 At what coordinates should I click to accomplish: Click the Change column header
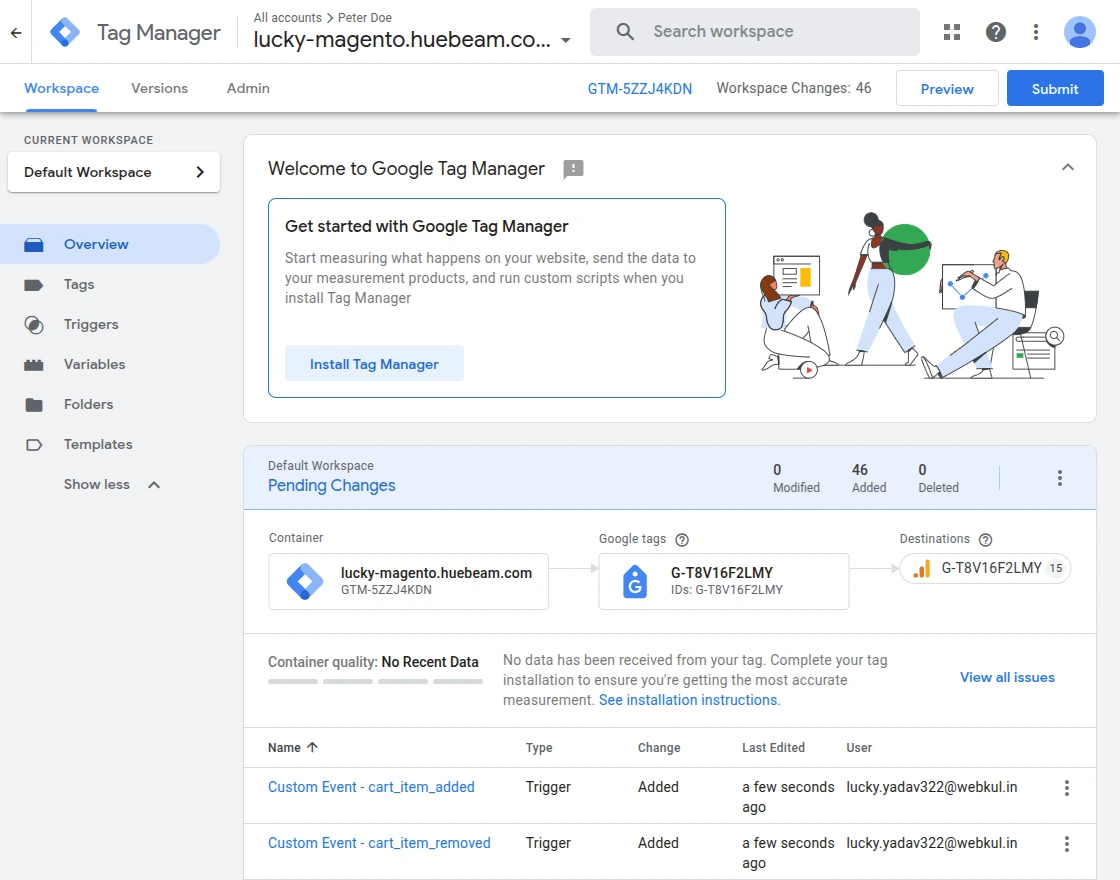659,748
